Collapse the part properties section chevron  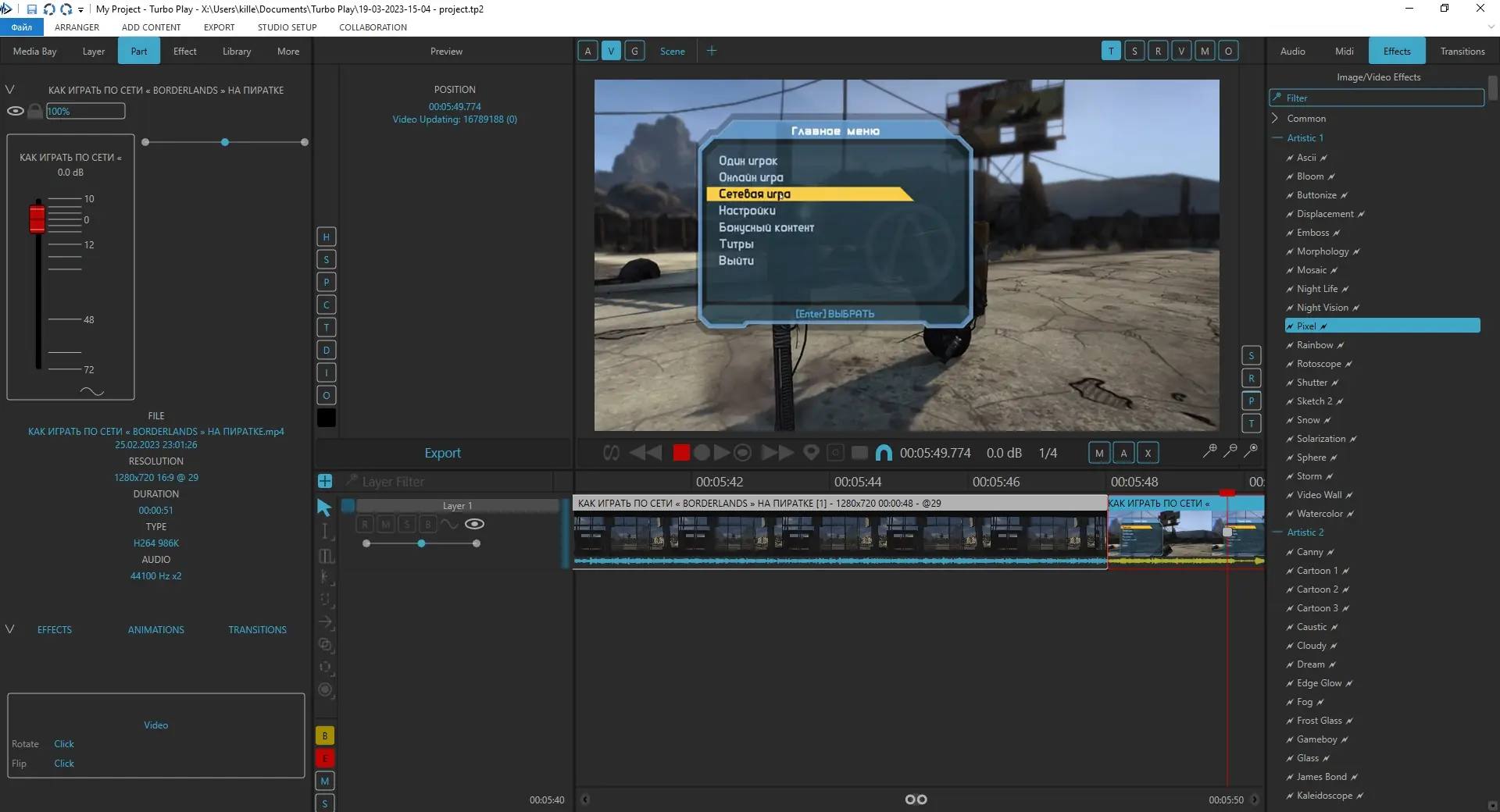[10, 90]
